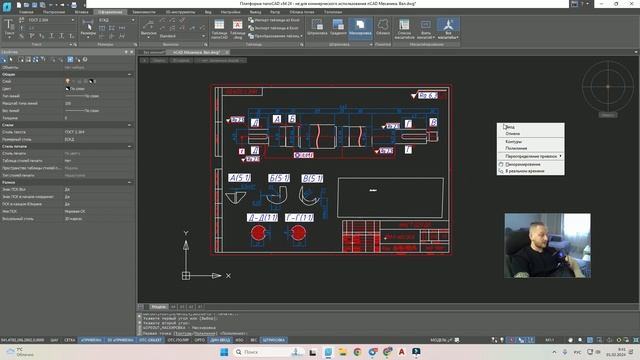640x360 pixels.
Task: Open File Explorer from the taskbar
Action: click(342, 352)
